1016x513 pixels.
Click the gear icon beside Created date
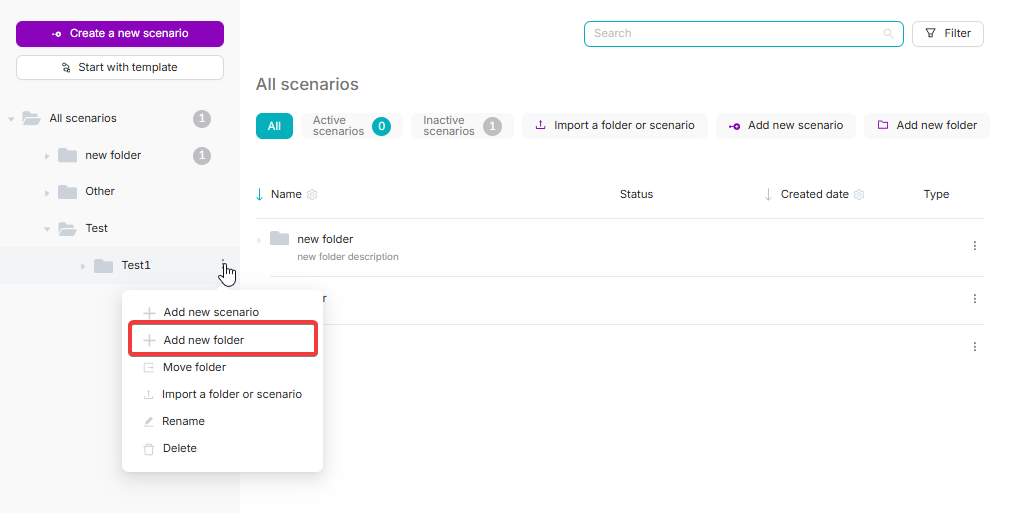(x=859, y=195)
